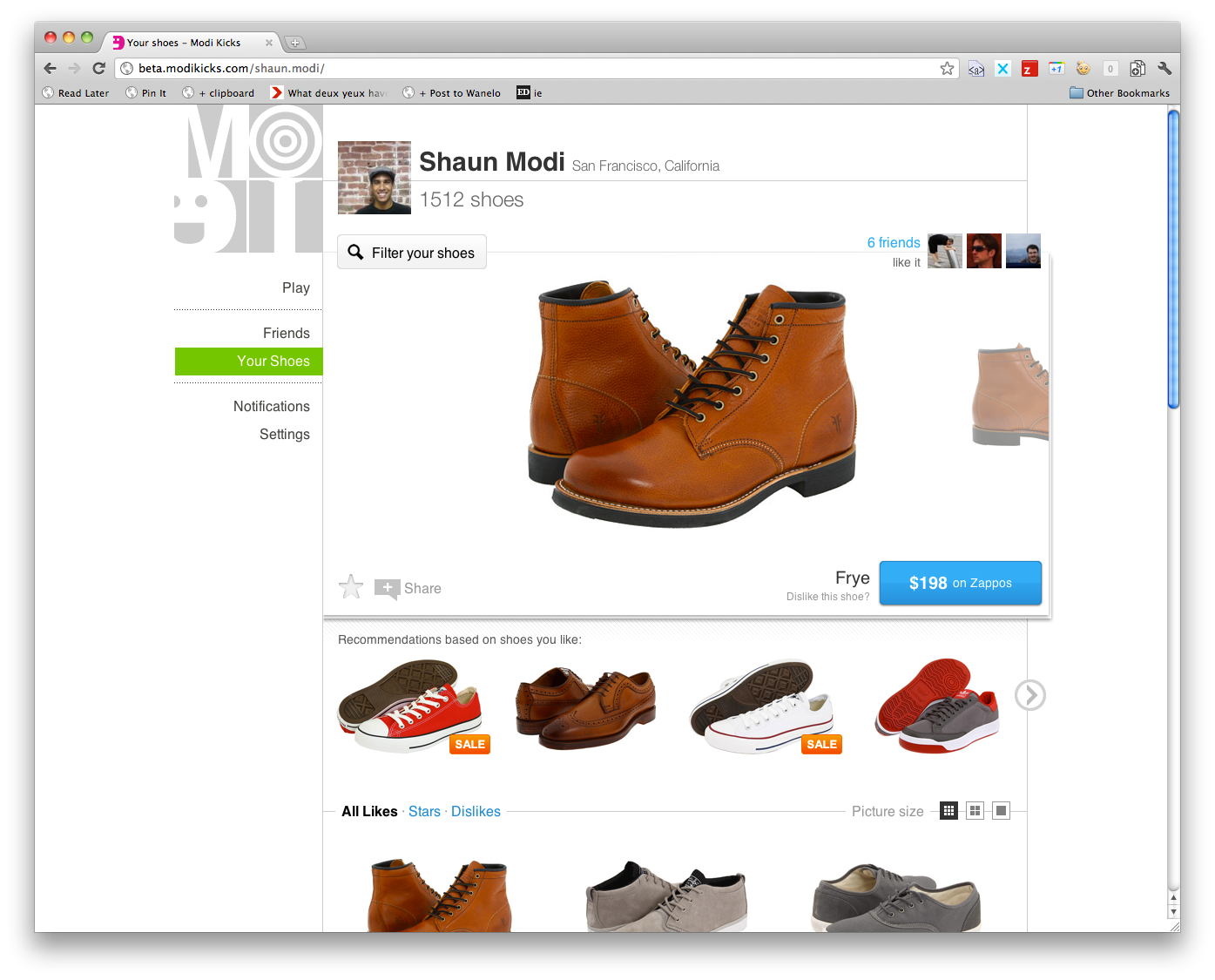Click the Google +1 toolbar icon
This screenshot has width=1215, height=980.
click(1056, 68)
